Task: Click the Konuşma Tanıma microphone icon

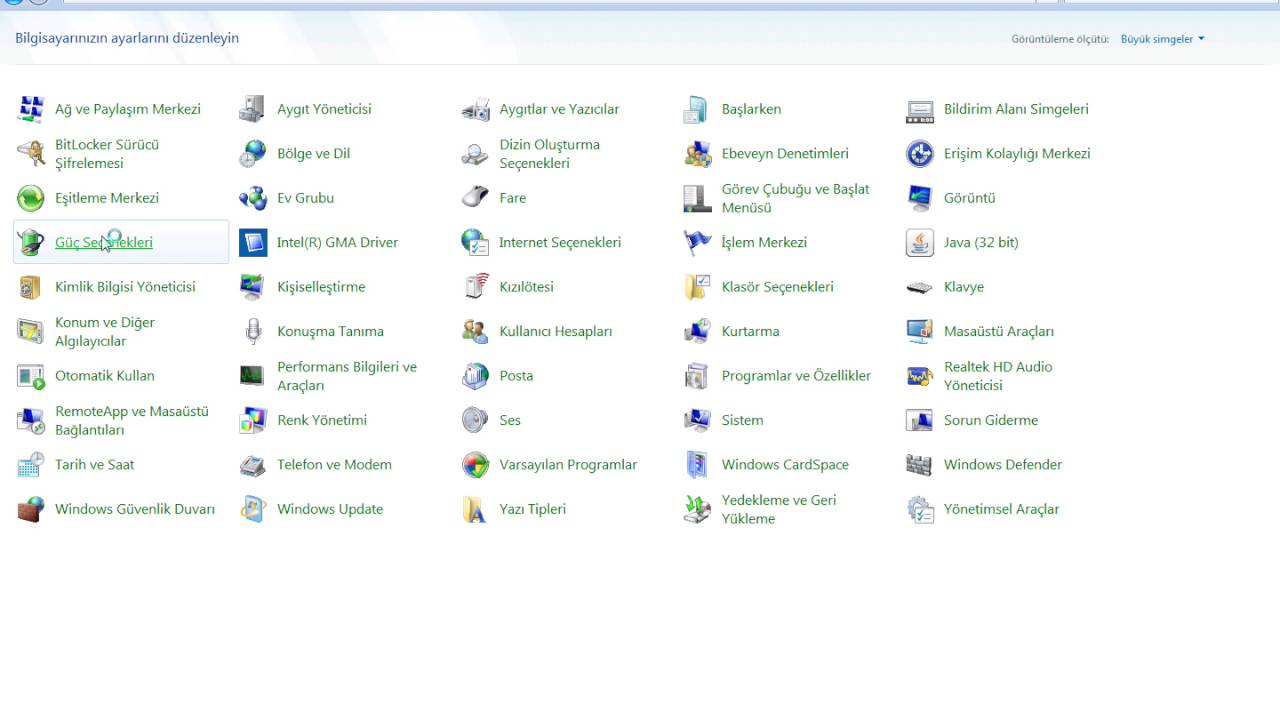Action: click(253, 331)
